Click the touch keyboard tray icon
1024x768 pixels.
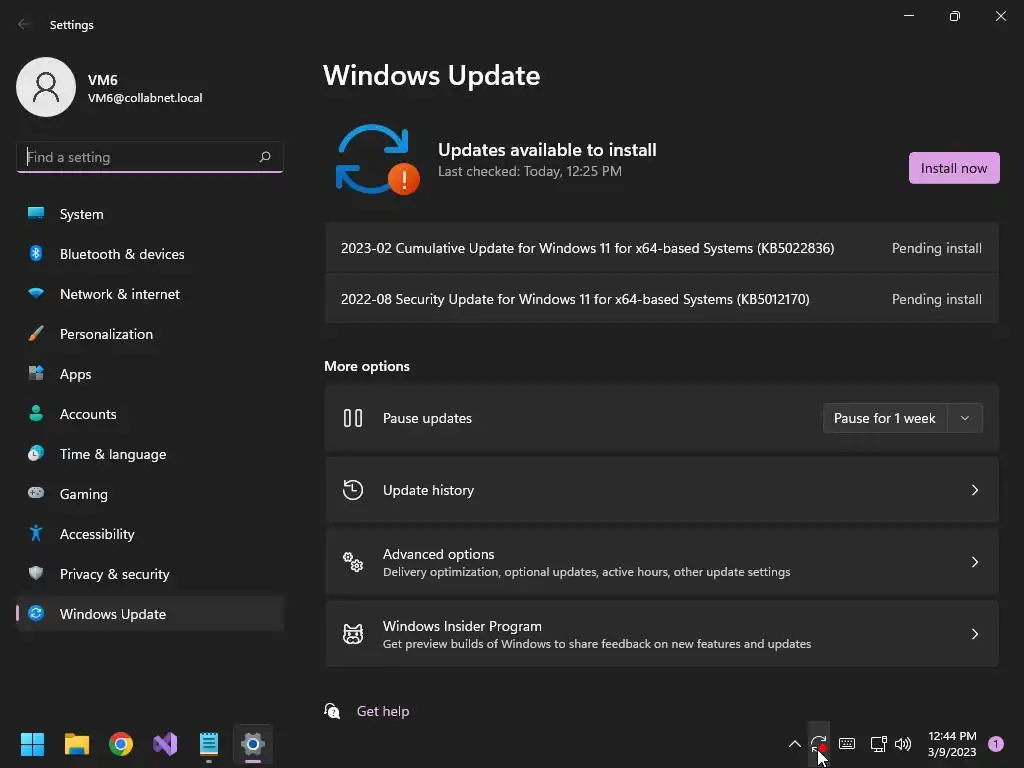[847, 744]
